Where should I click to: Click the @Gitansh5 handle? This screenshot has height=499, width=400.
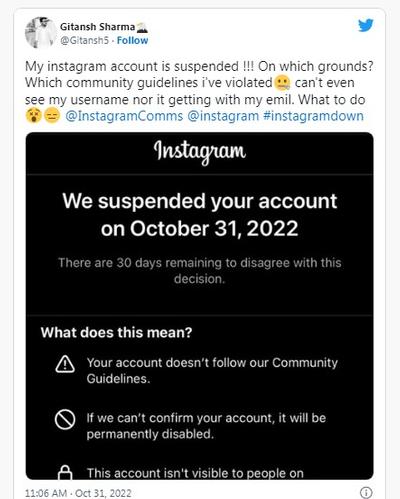click(x=84, y=40)
